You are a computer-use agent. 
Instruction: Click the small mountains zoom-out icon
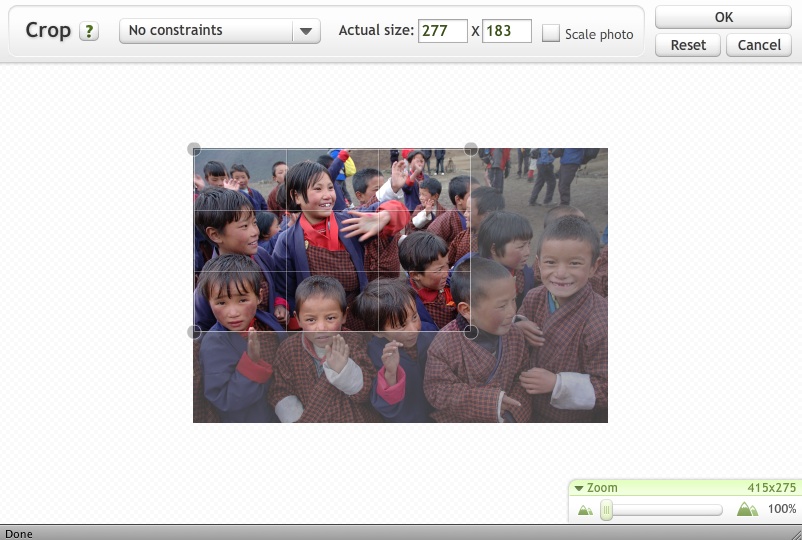point(585,510)
